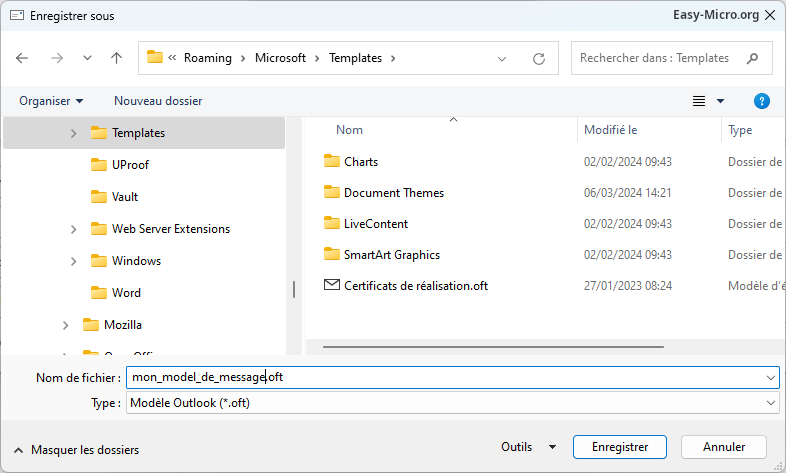The width and height of the screenshot is (786, 473).
Task: Open the address bar history dropdown
Action: click(502, 59)
